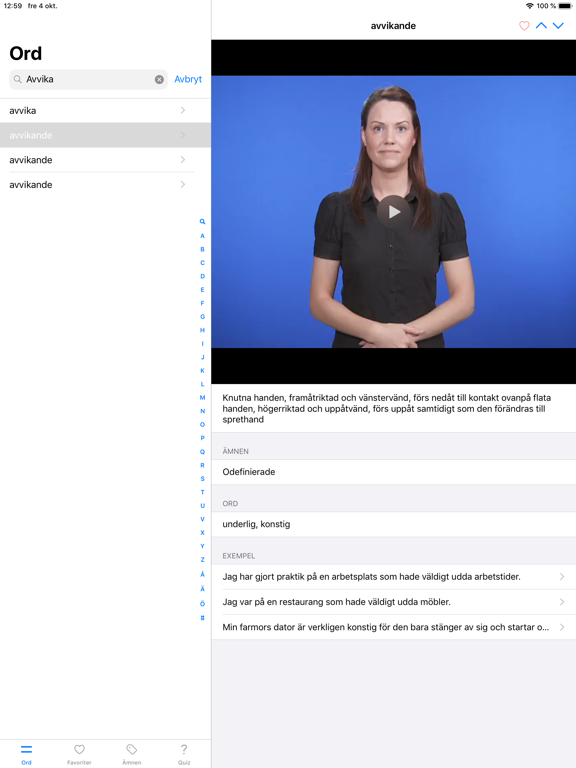The image size is (576, 768).
Task: Clear the search field text
Action: pyautogui.click(x=159, y=79)
